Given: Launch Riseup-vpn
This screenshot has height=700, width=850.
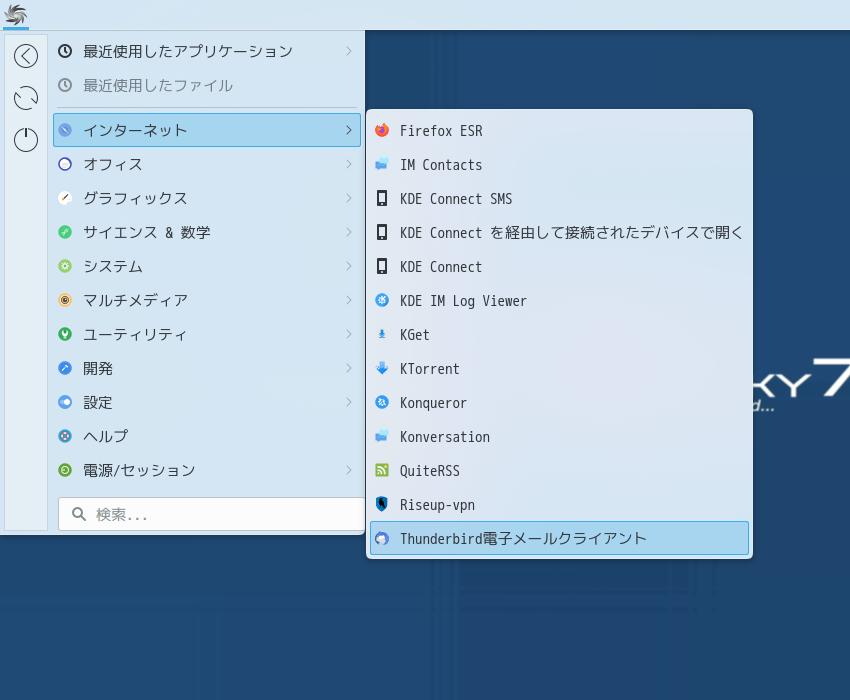Looking at the screenshot, I should (559, 505).
